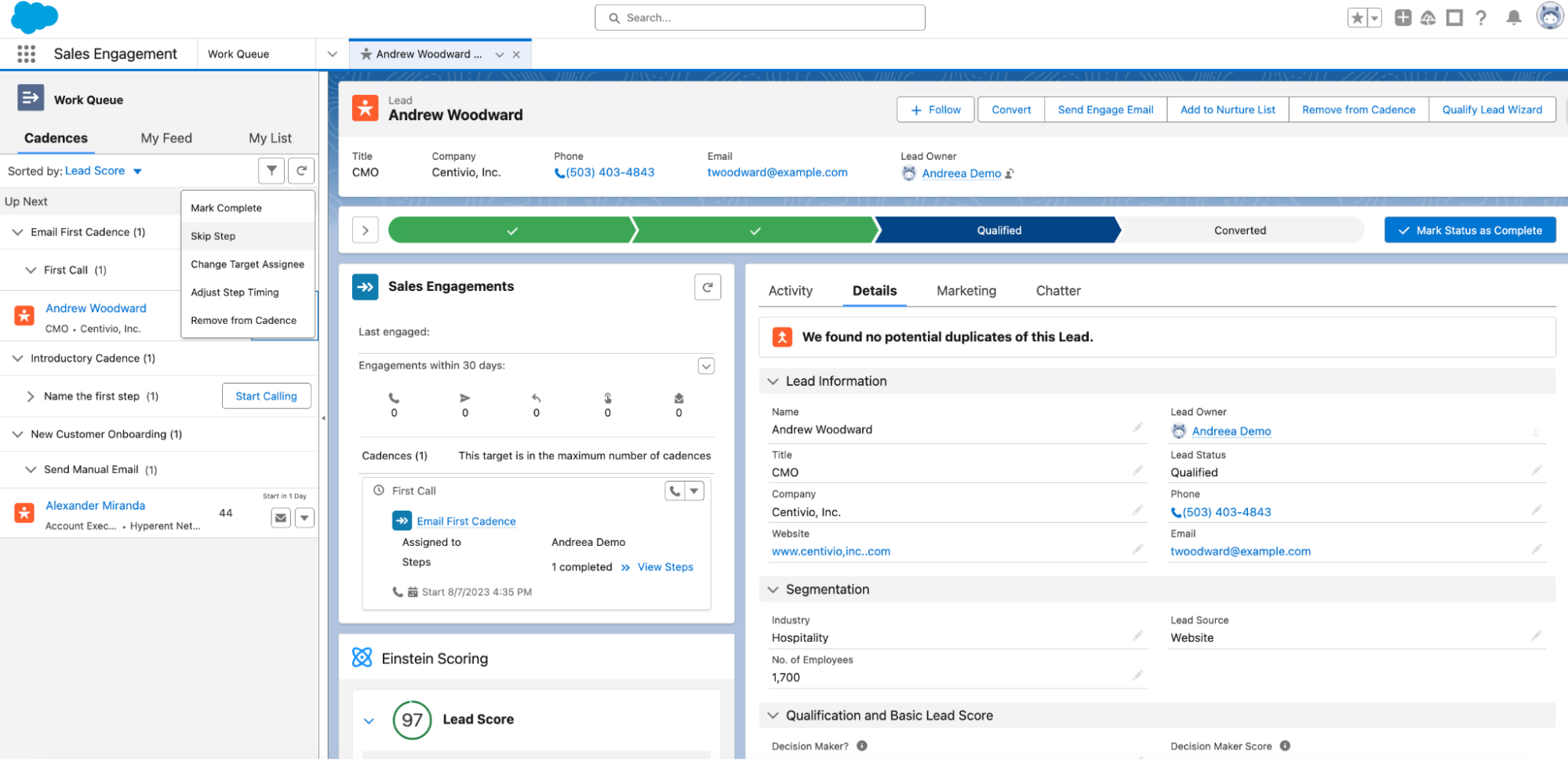
Task: Collapse the Lead Information section
Action: 773,381
